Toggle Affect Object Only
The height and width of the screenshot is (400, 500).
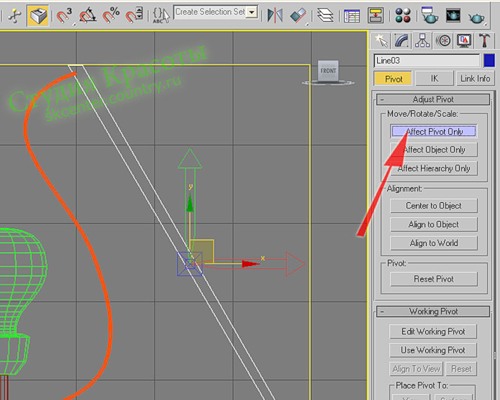[434, 150]
